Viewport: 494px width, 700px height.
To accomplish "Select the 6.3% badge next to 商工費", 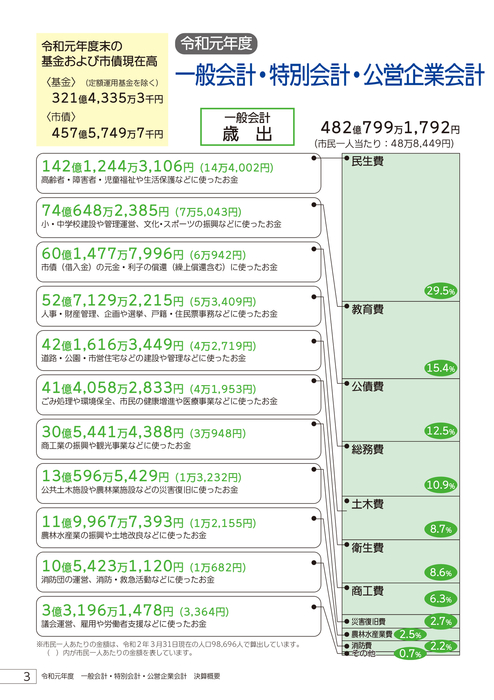I will 440,599.
